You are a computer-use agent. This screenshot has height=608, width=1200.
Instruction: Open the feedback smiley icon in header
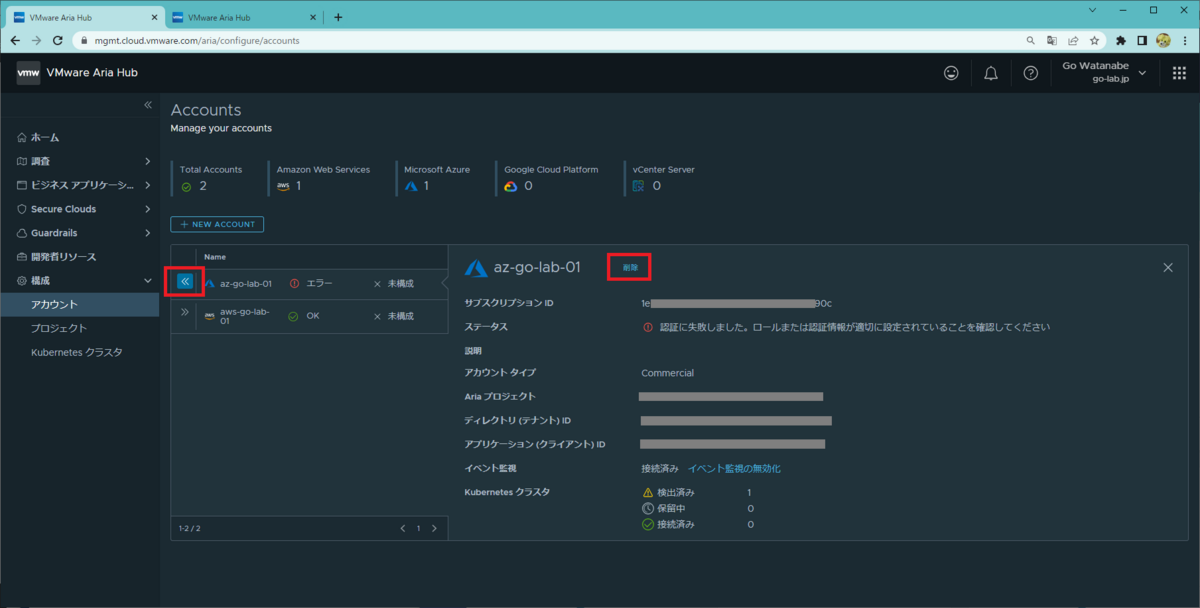[951, 73]
